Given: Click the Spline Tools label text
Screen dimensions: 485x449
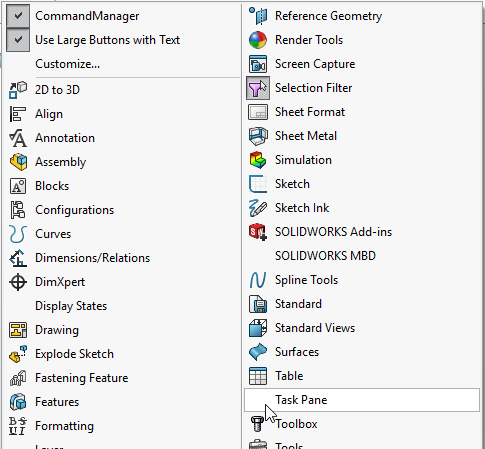Looking at the screenshot, I should tap(306, 280).
